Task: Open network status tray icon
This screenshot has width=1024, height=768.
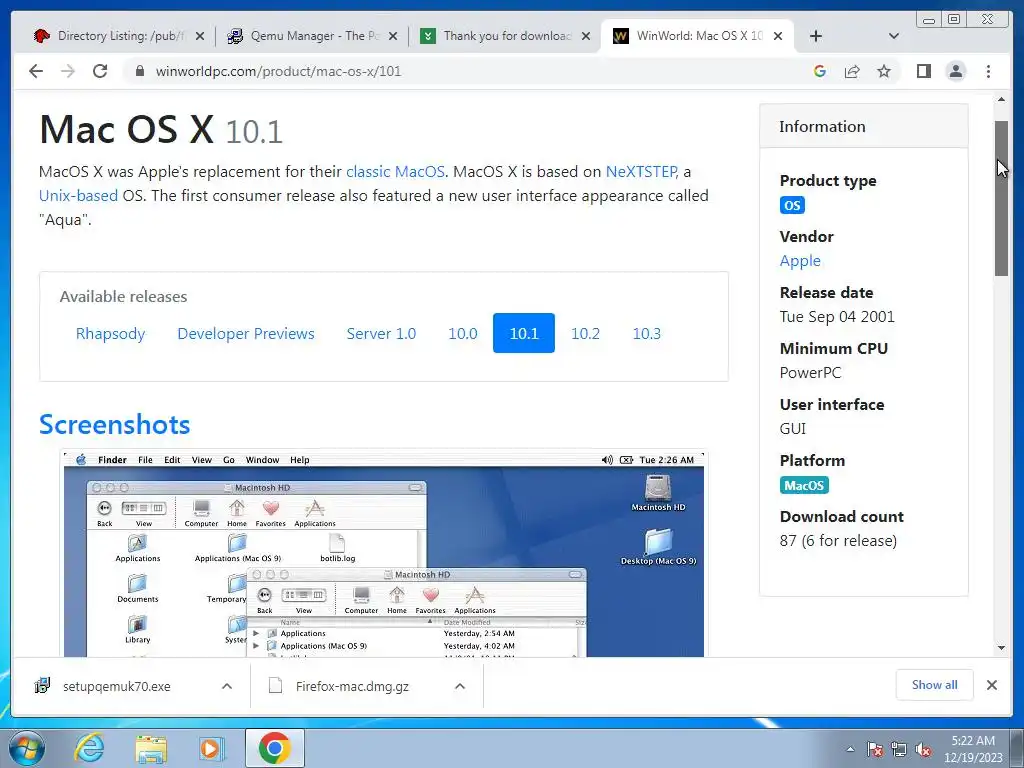Action: click(899, 749)
